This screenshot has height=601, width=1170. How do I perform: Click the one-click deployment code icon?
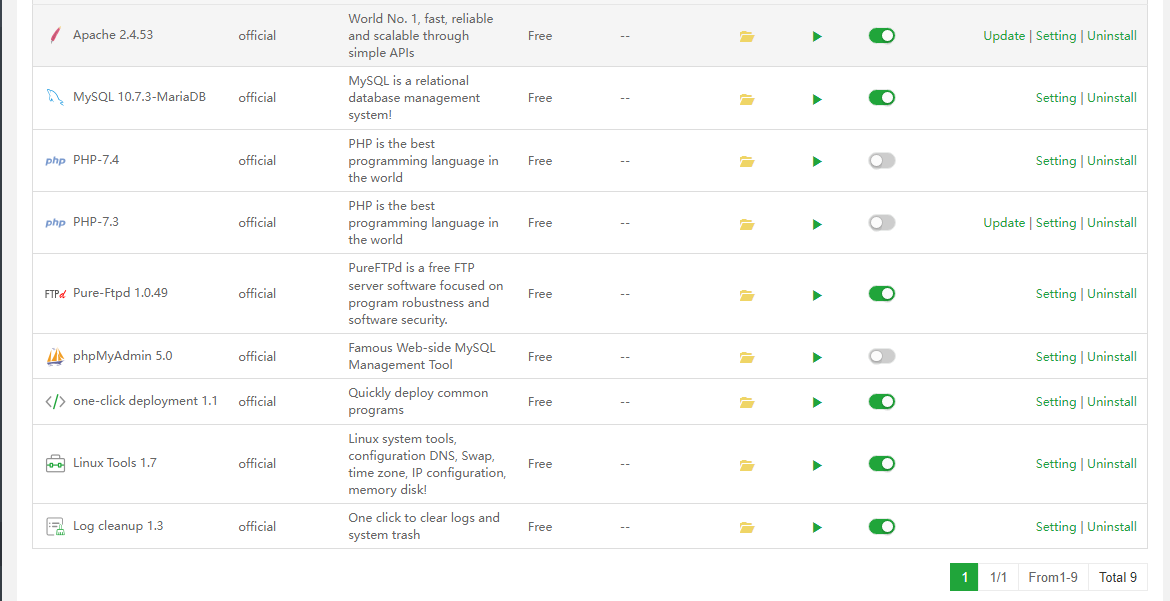(x=55, y=402)
